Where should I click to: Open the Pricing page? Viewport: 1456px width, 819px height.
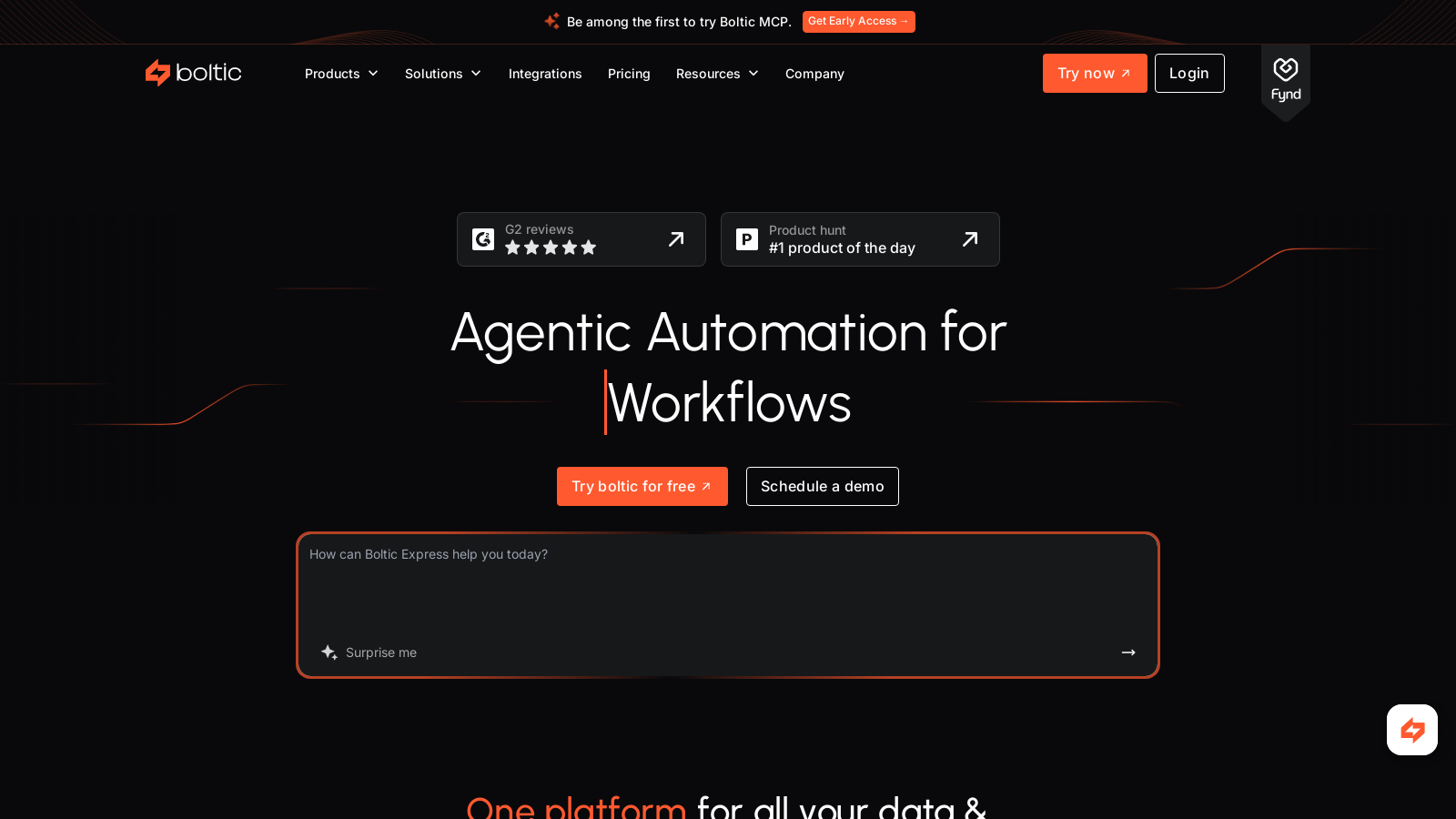[x=629, y=74]
